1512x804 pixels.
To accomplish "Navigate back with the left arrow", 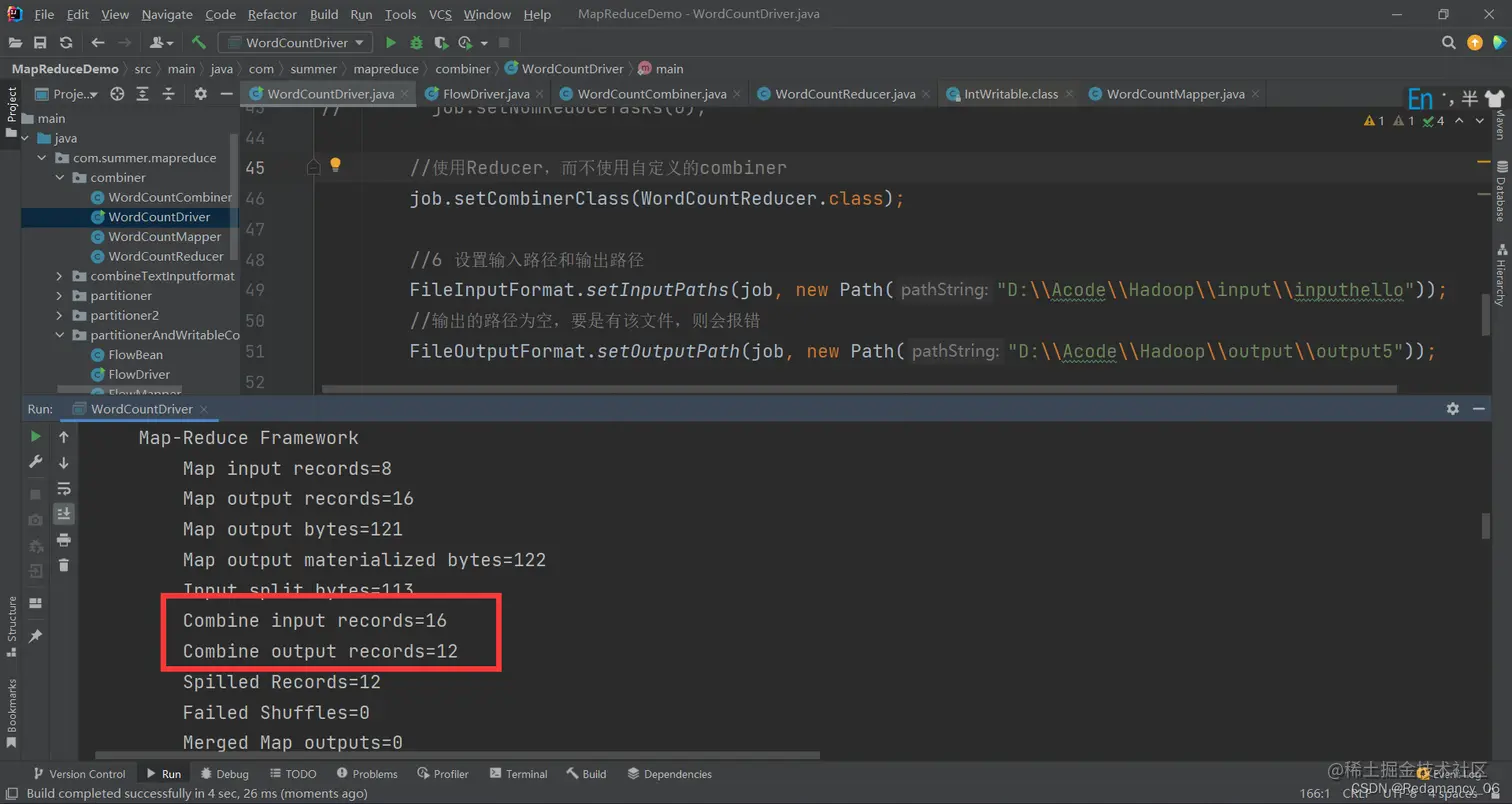I will 97,43.
